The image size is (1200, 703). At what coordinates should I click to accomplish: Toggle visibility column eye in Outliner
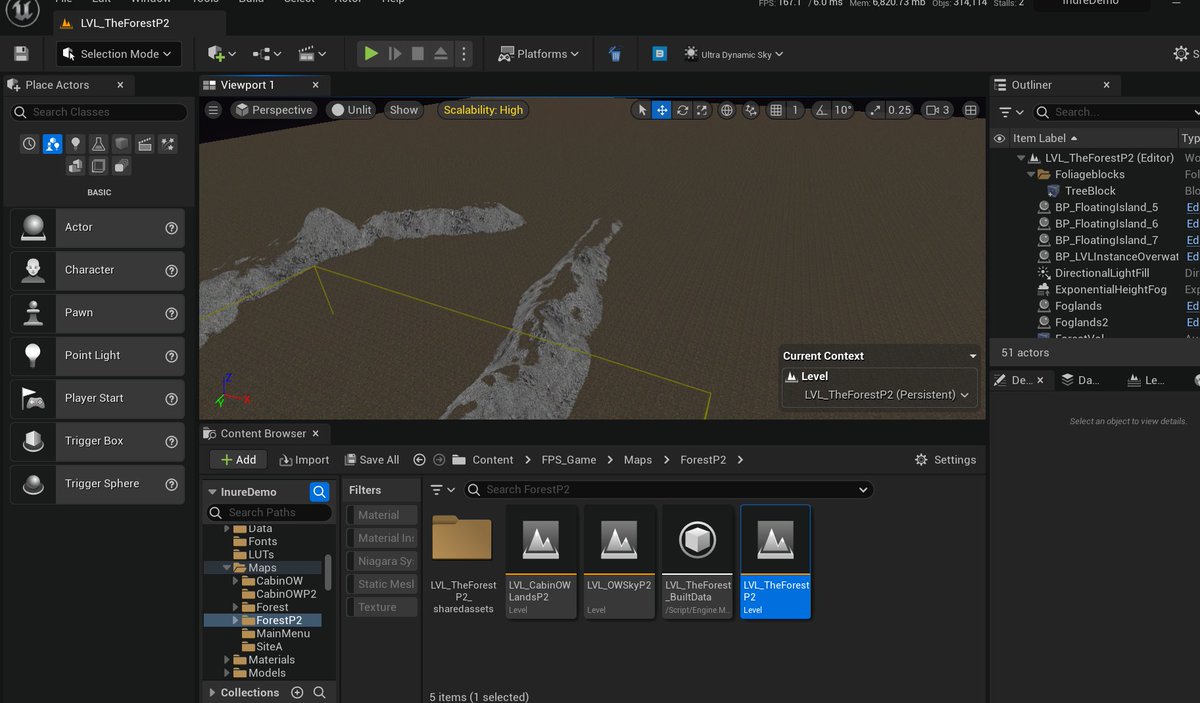tap(999, 139)
